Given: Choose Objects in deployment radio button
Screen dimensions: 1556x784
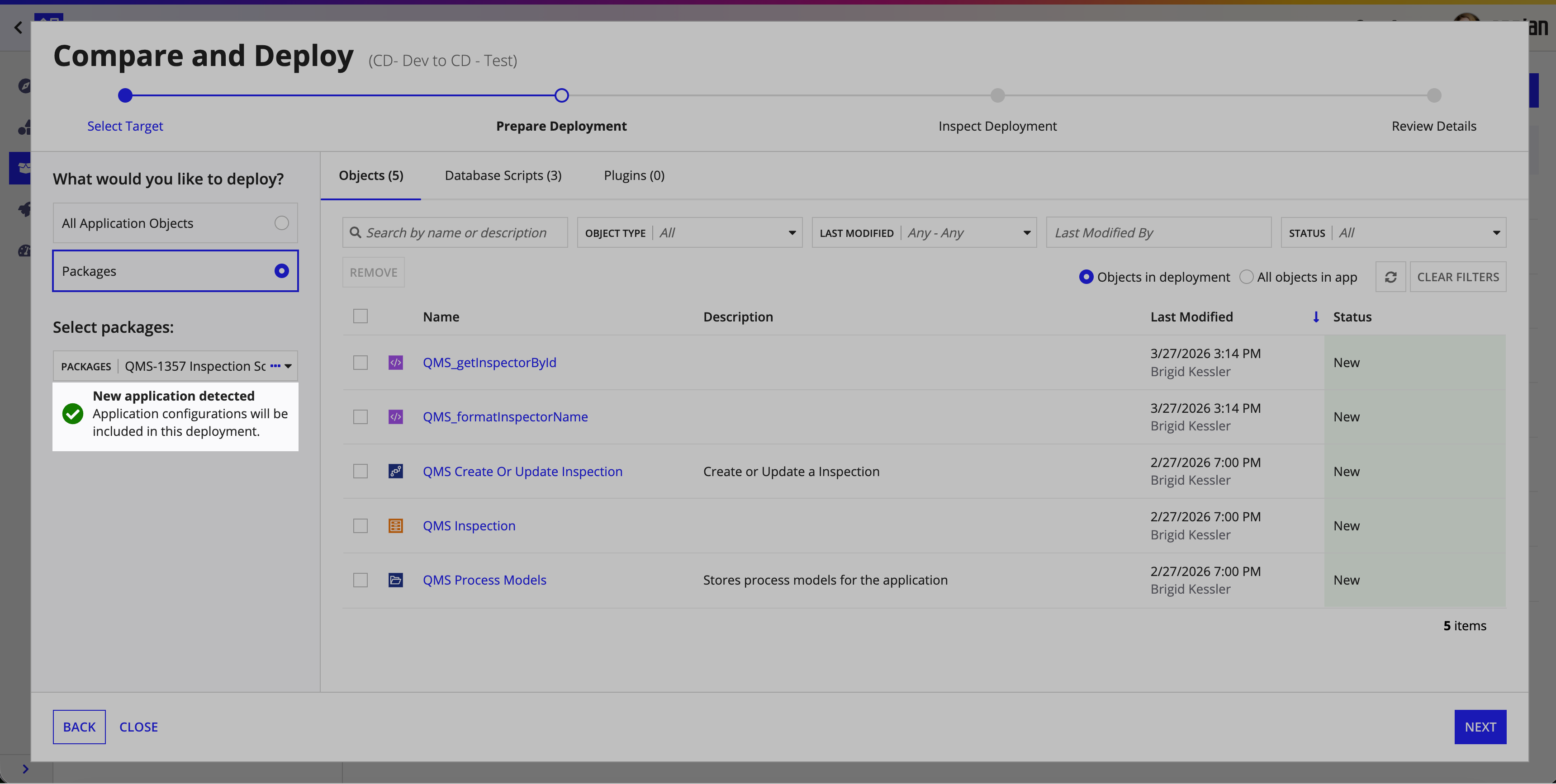Looking at the screenshot, I should (x=1086, y=277).
